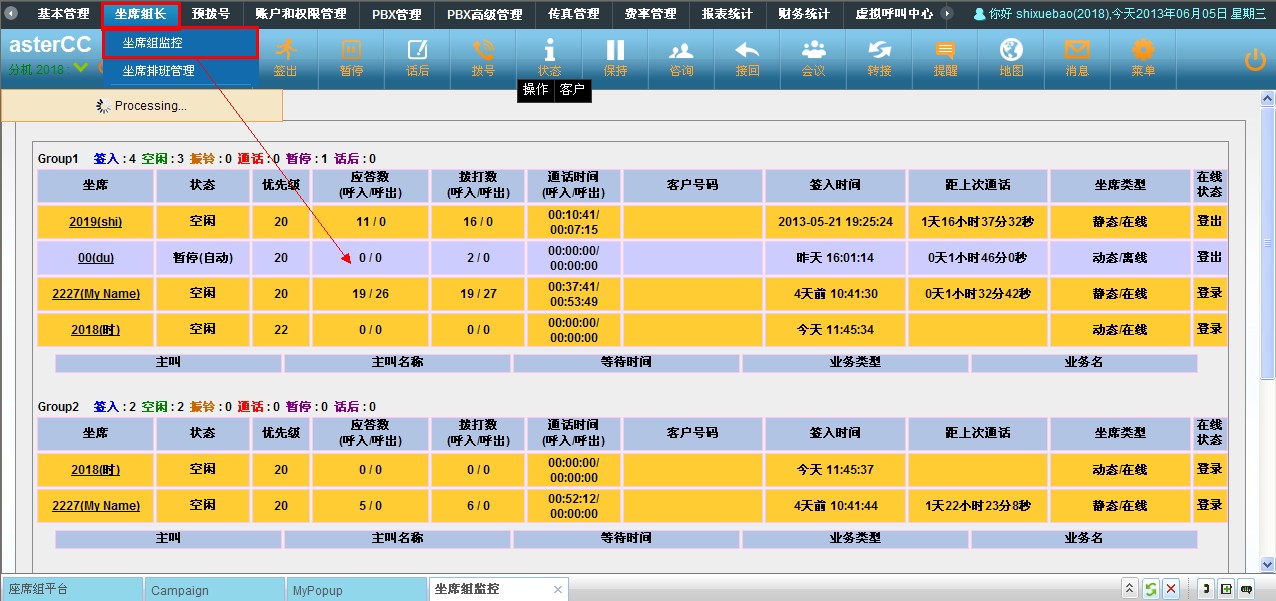This screenshot has height=601, width=1276.
Task: Open the 地图 map icon
Action: click(1011, 57)
